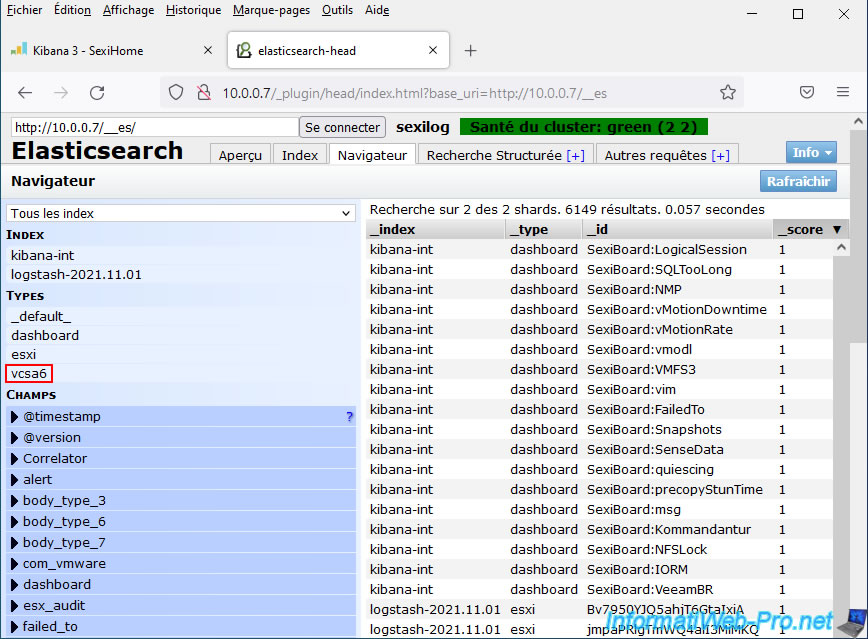Viewport: 868px width, 639px height.
Task: Open the Historique menu
Action: (193, 10)
